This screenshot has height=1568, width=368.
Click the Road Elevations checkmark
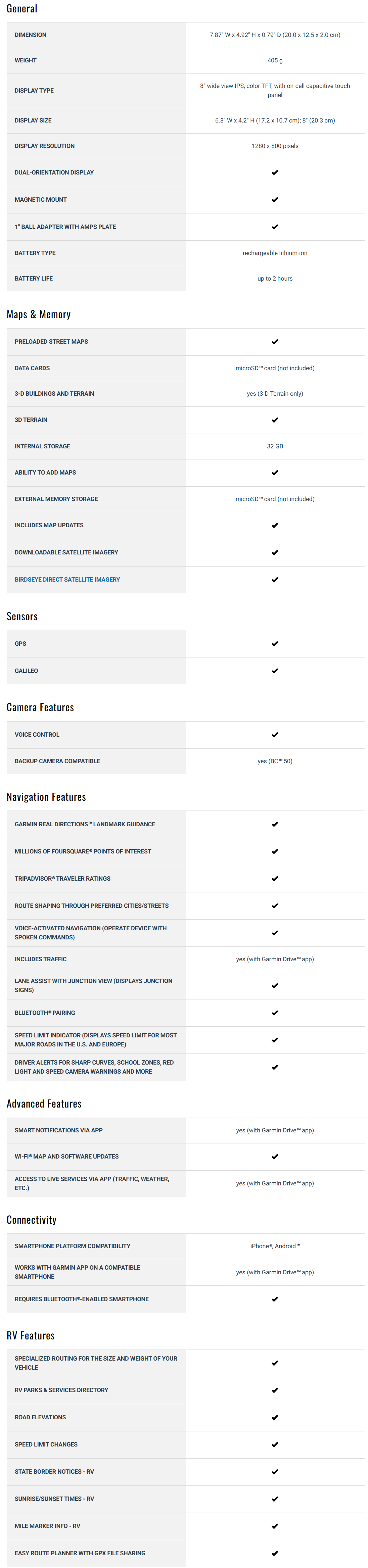click(275, 1417)
